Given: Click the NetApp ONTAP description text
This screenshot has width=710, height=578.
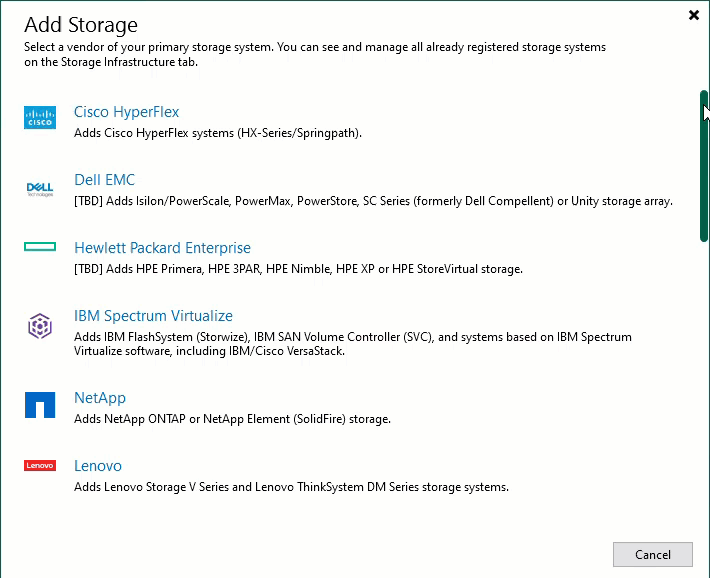Looking at the screenshot, I should point(232,419).
